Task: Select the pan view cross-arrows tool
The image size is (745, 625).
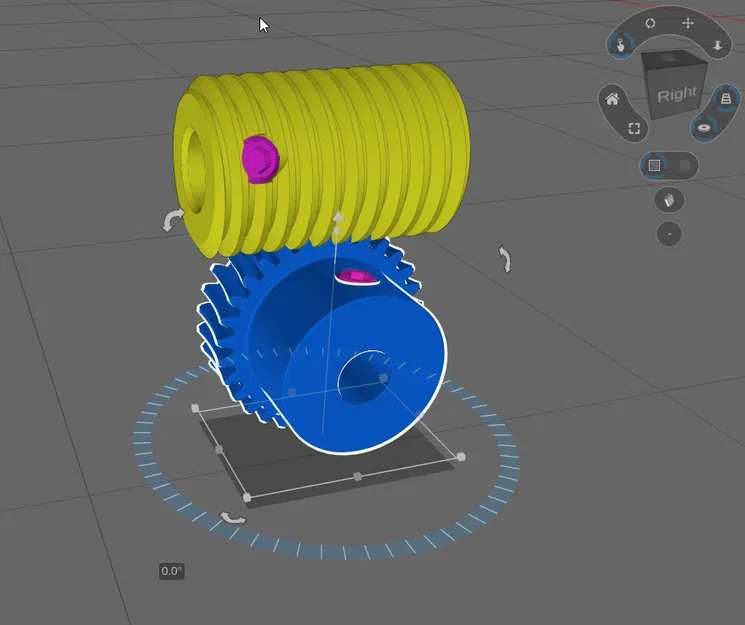Action: [x=688, y=23]
